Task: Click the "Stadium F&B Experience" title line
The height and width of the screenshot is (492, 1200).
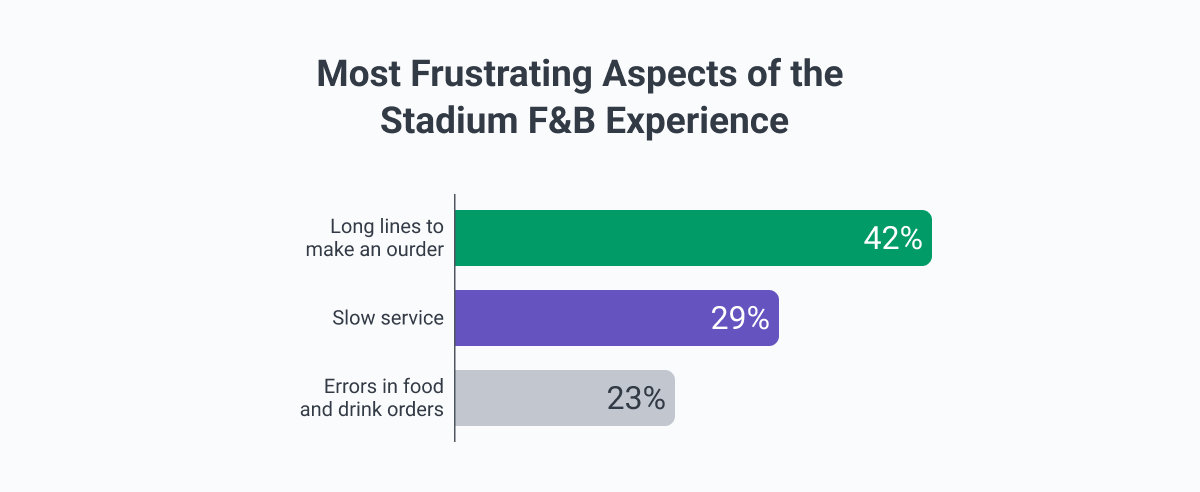Action: (584, 122)
